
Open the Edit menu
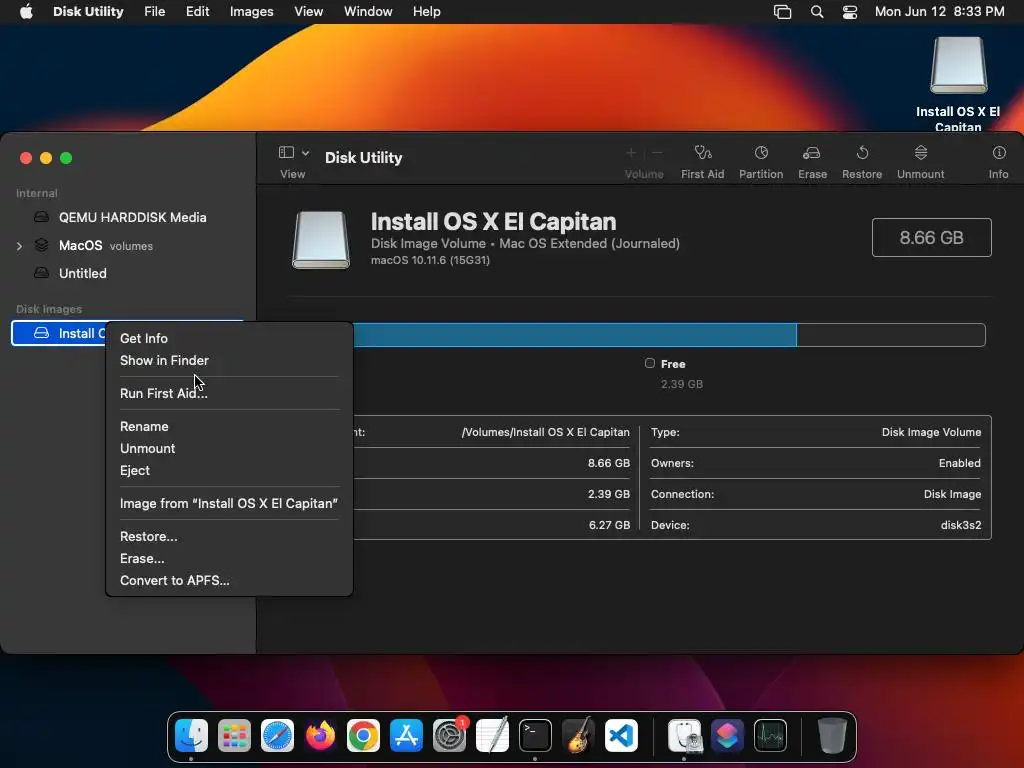pyautogui.click(x=197, y=12)
